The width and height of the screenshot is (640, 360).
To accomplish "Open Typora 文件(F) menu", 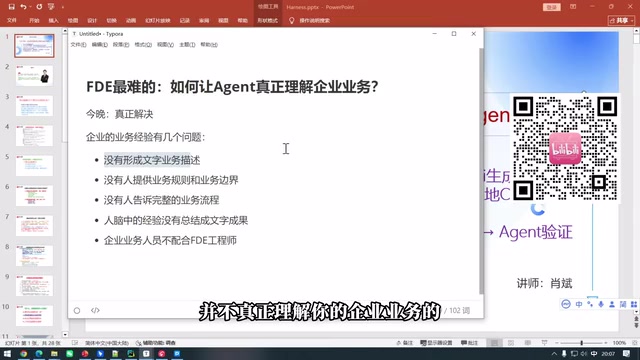I will click(x=78, y=44).
